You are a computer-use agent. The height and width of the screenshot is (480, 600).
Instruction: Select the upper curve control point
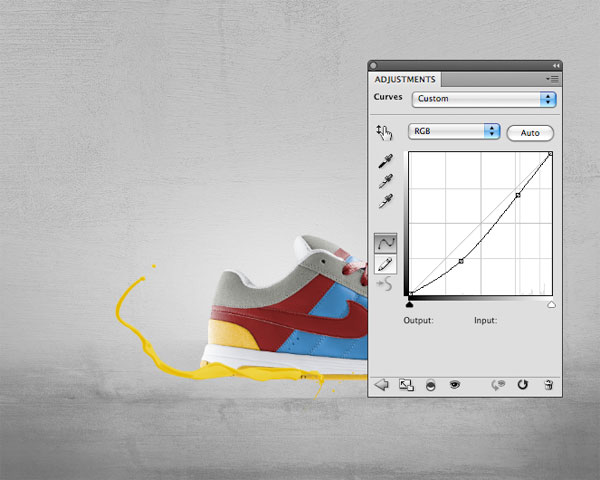[x=518, y=195]
